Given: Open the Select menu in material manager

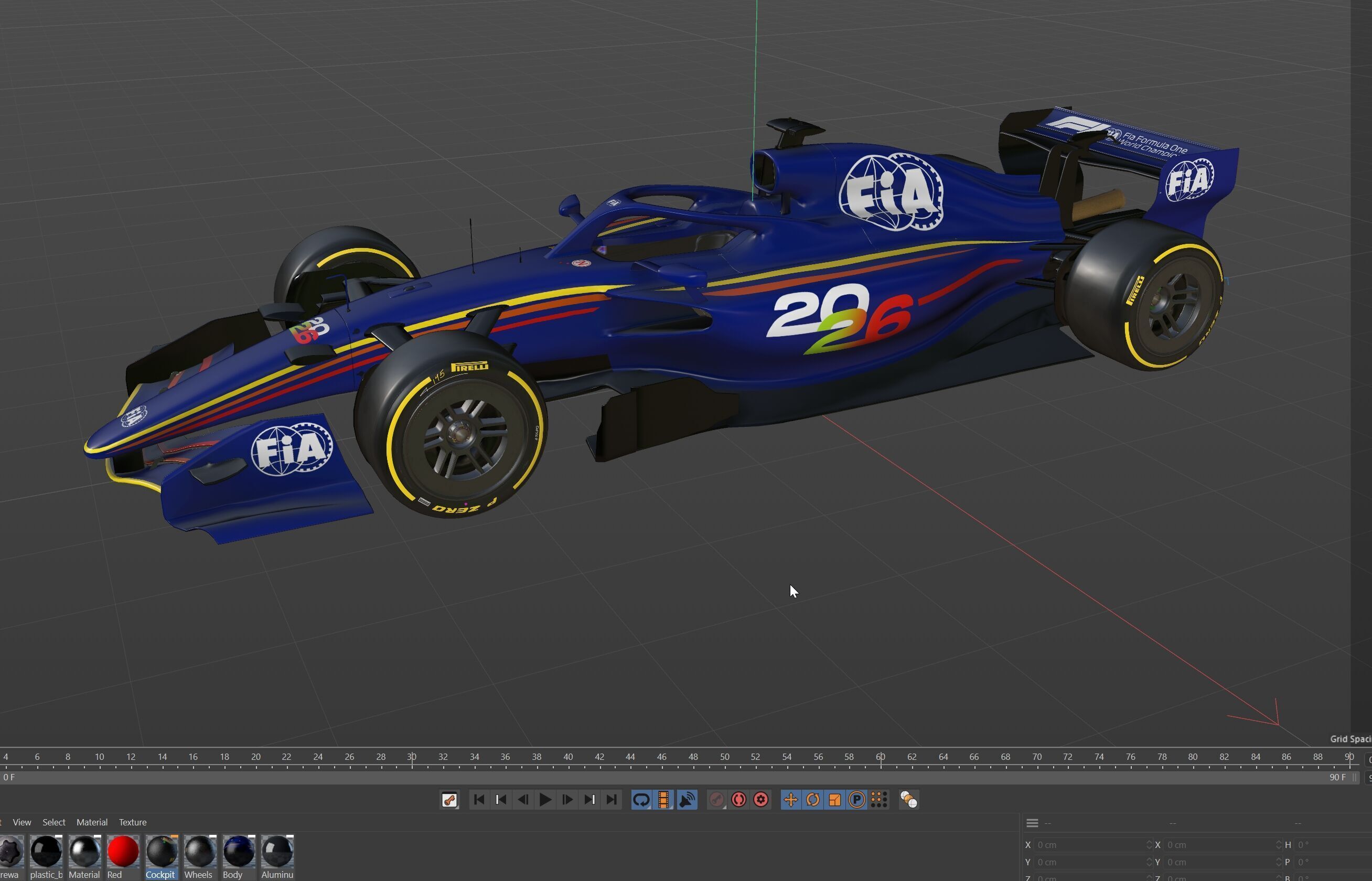Looking at the screenshot, I should pyautogui.click(x=54, y=822).
